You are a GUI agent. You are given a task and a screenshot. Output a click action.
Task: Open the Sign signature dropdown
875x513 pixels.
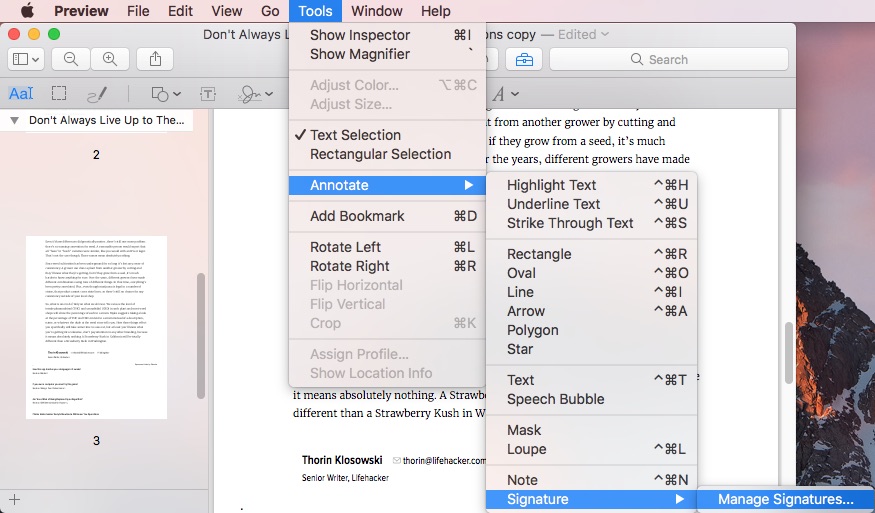click(x=254, y=94)
